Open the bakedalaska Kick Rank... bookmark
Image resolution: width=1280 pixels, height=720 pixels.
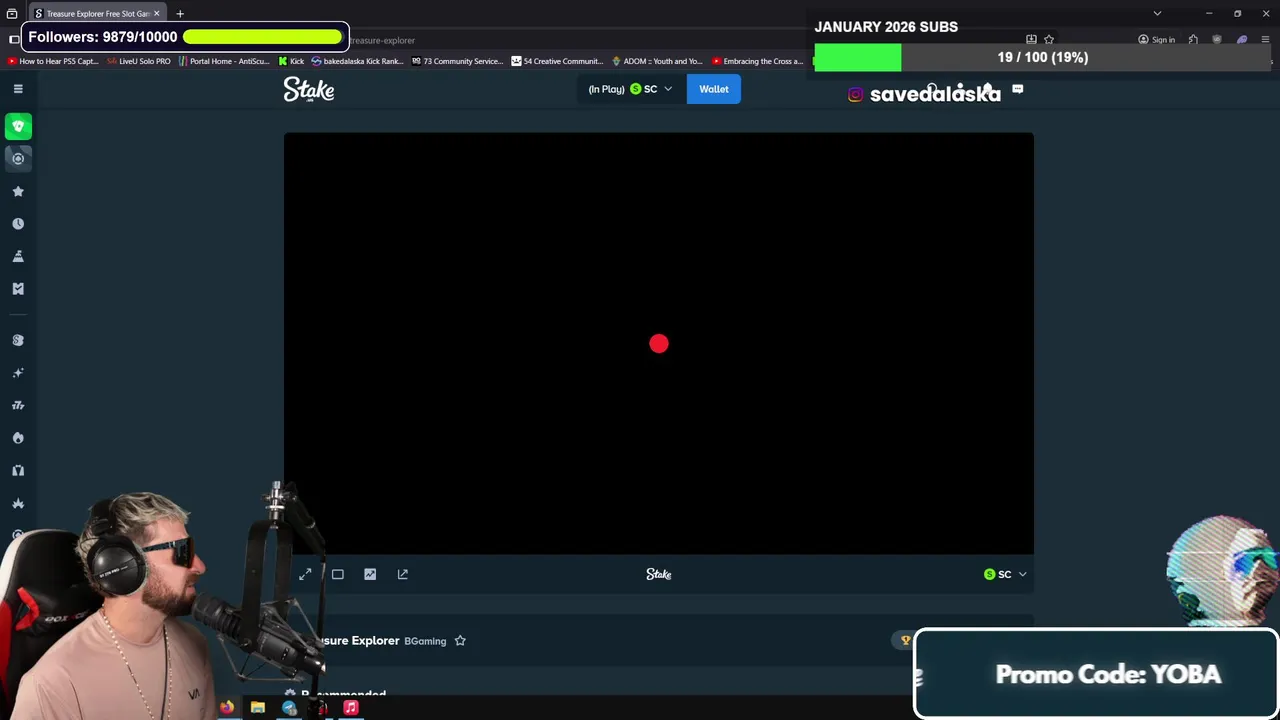(357, 61)
